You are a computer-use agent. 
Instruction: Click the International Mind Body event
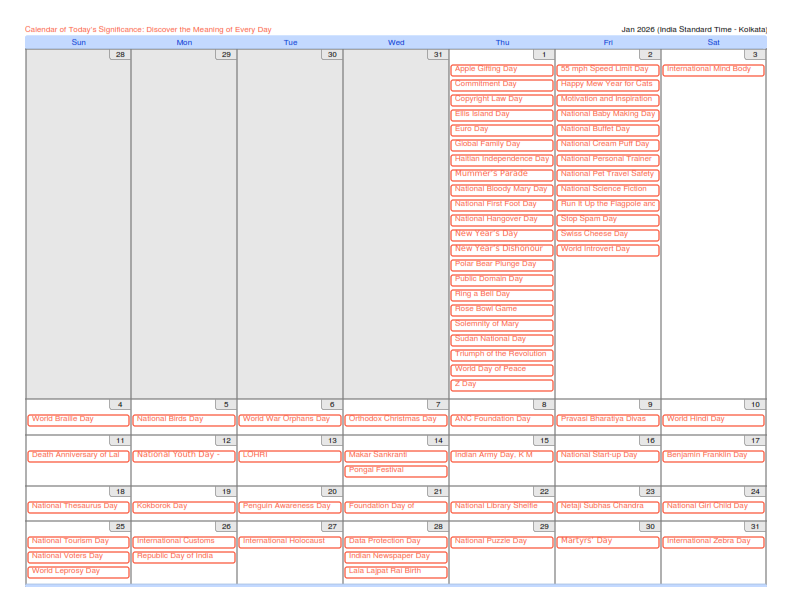713,70
